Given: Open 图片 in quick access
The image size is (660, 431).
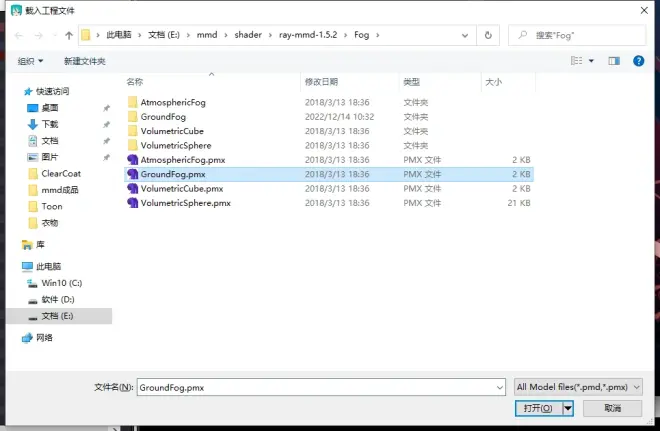Looking at the screenshot, I should pos(50,157).
